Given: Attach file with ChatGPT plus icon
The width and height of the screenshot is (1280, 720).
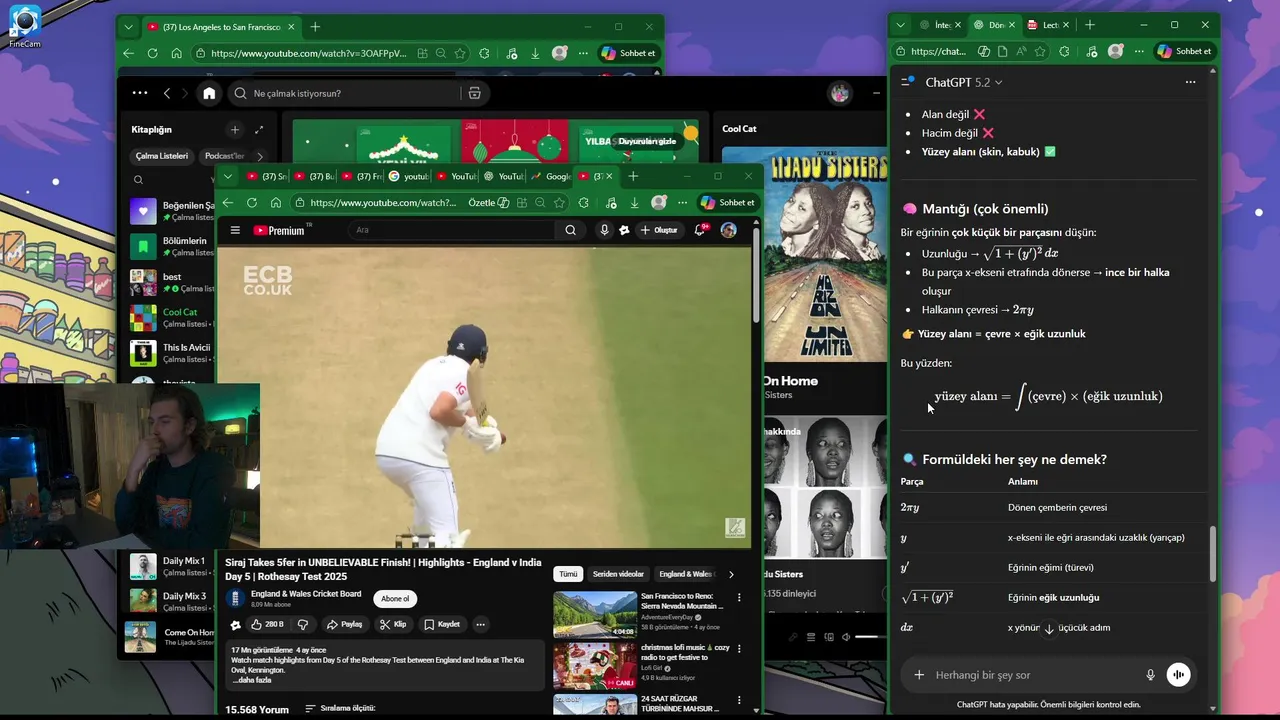Looking at the screenshot, I should [919, 675].
